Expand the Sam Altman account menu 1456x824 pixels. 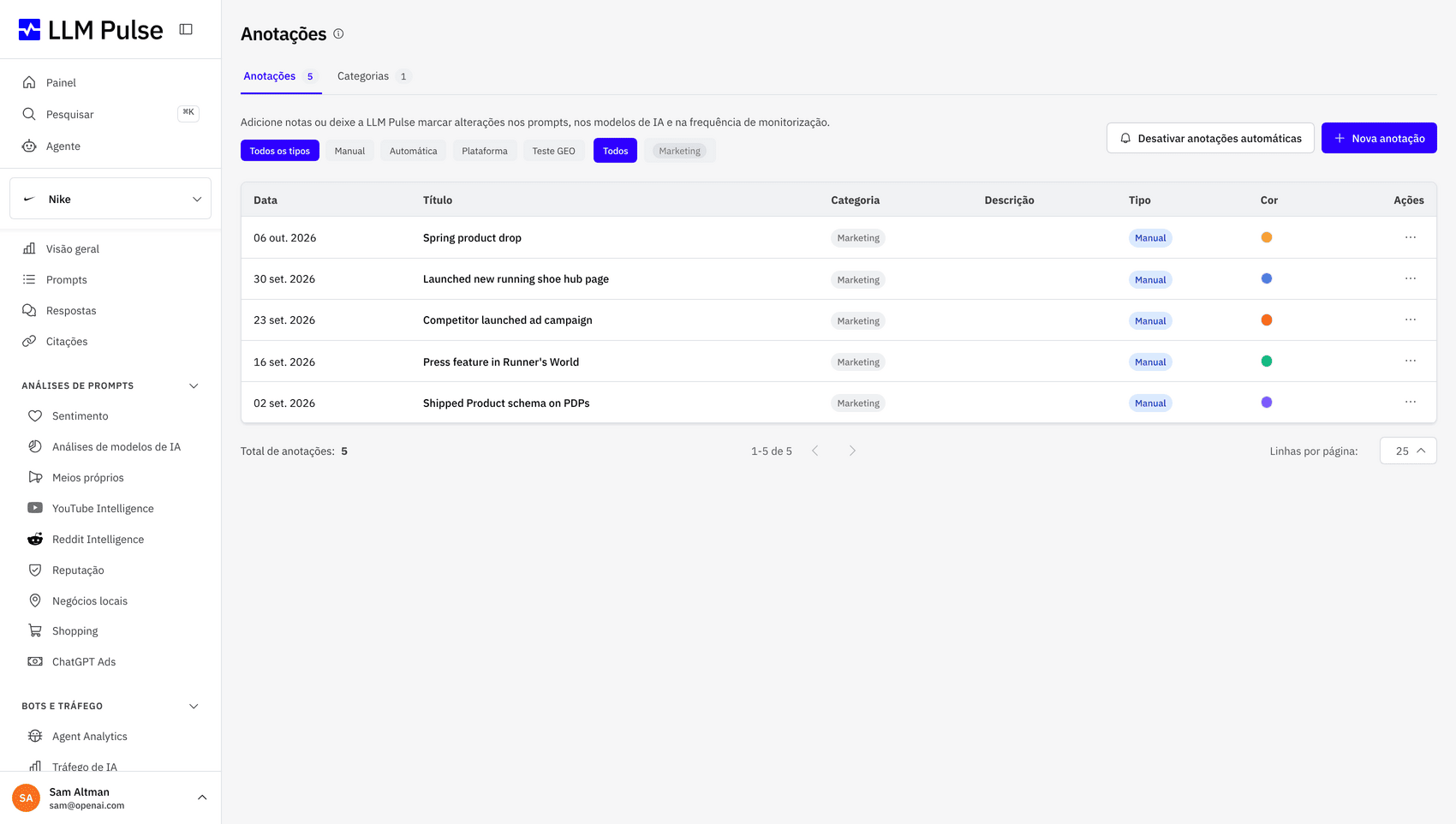202,797
